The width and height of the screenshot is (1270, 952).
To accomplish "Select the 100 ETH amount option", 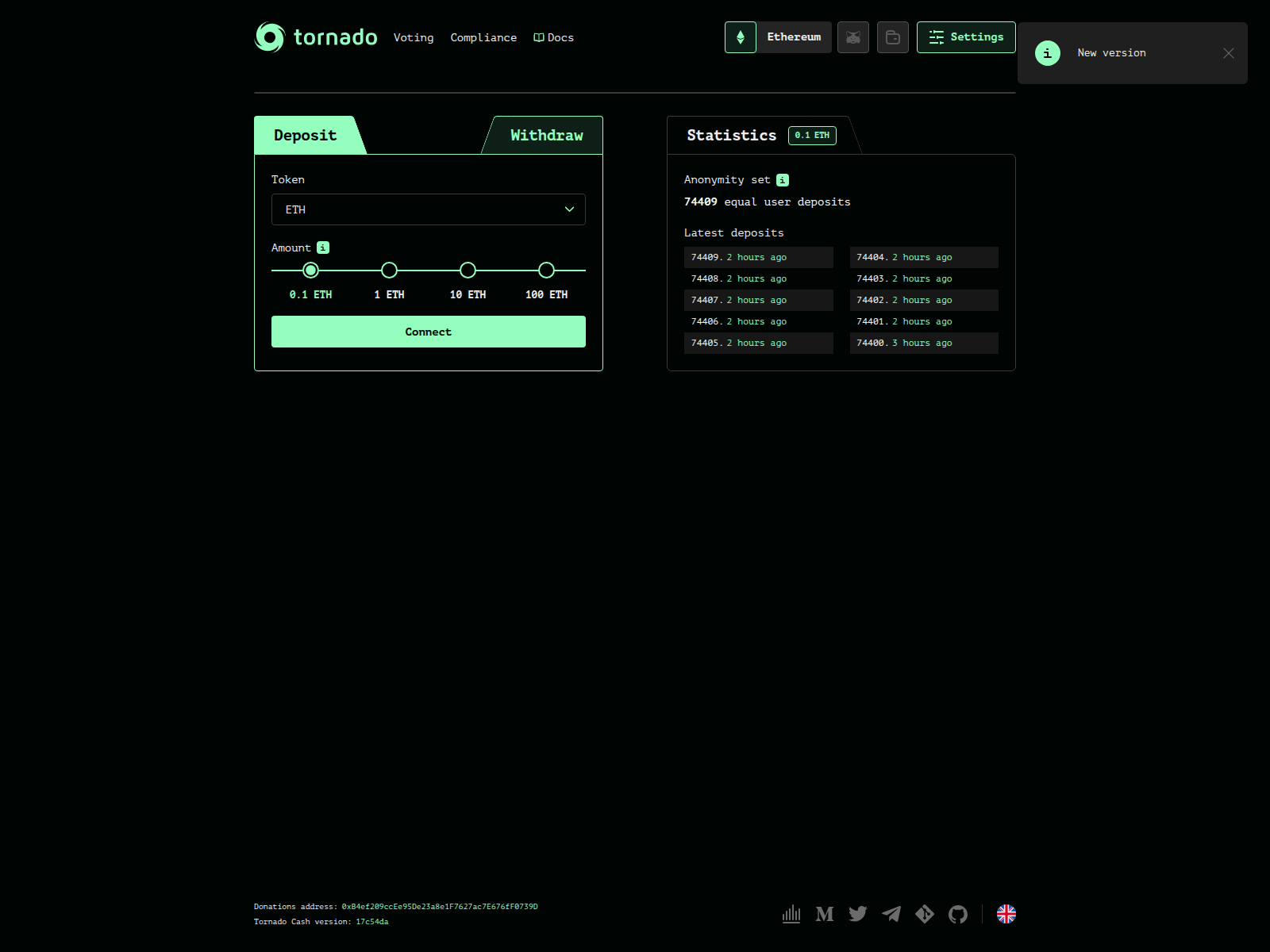I will pos(546,271).
